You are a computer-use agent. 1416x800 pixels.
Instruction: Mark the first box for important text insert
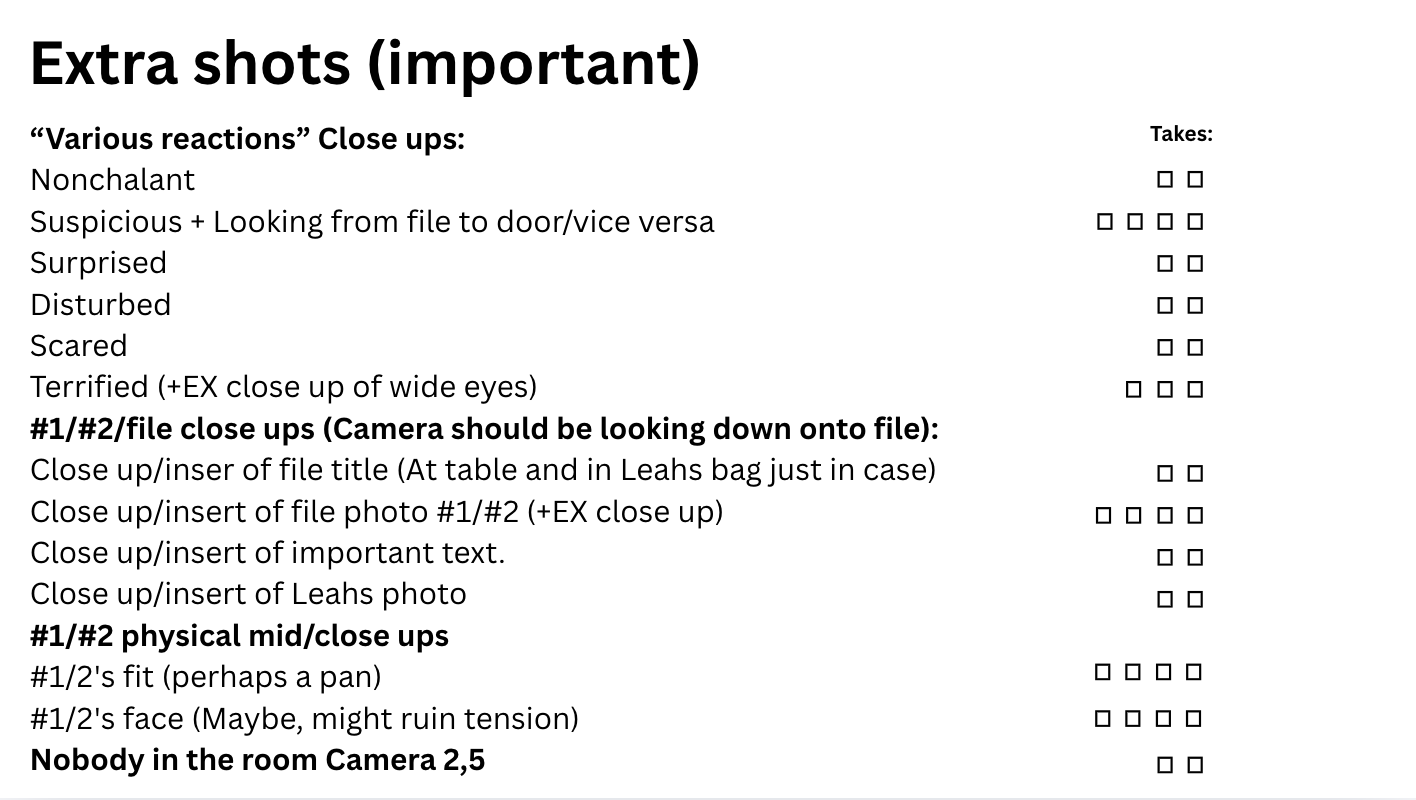point(1164,558)
